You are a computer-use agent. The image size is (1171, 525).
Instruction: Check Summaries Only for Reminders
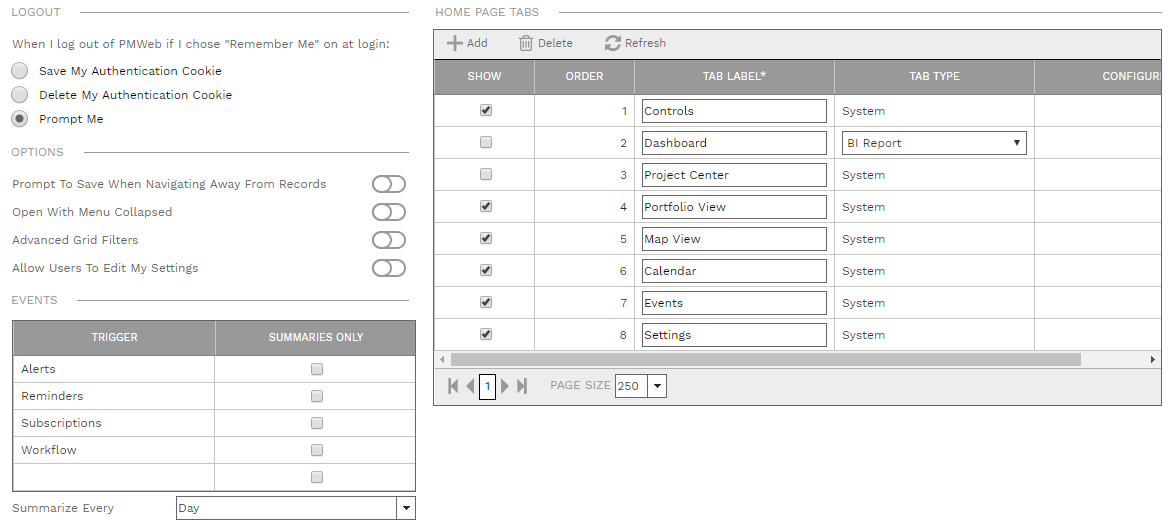coord(317,396)
